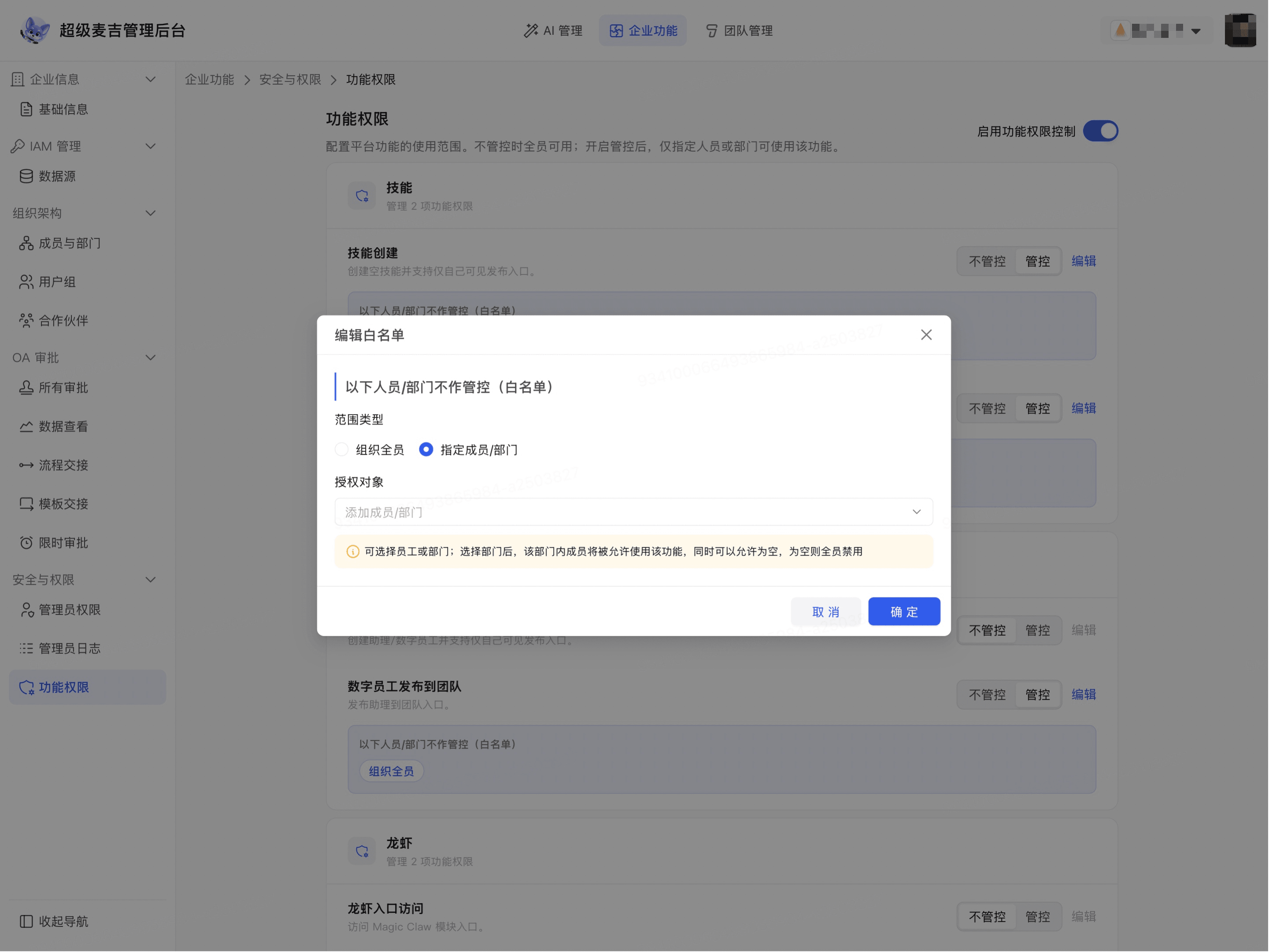Click the 取消 button

(x=826, y=612)
